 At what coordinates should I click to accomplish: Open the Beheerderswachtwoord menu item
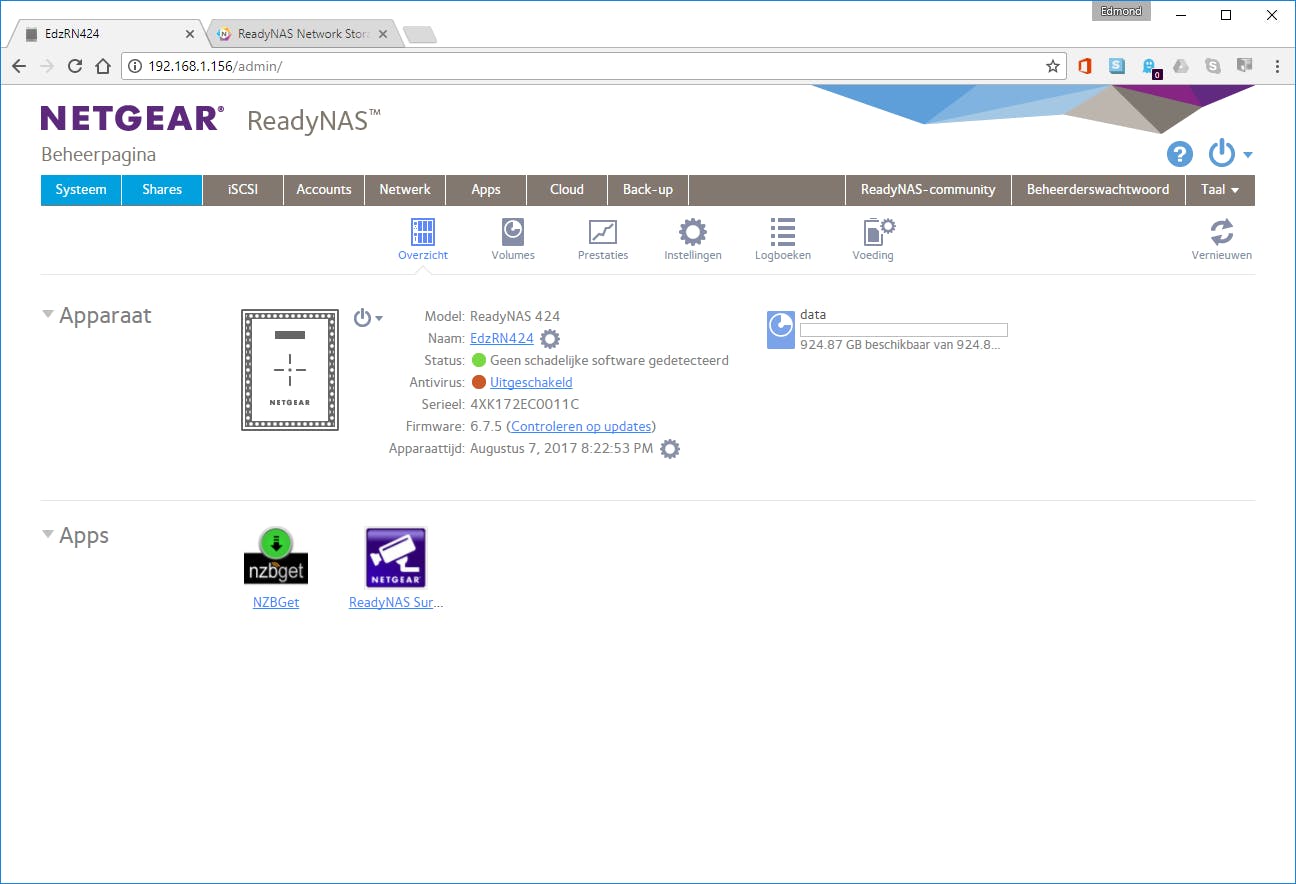[x=1098, y=190]
